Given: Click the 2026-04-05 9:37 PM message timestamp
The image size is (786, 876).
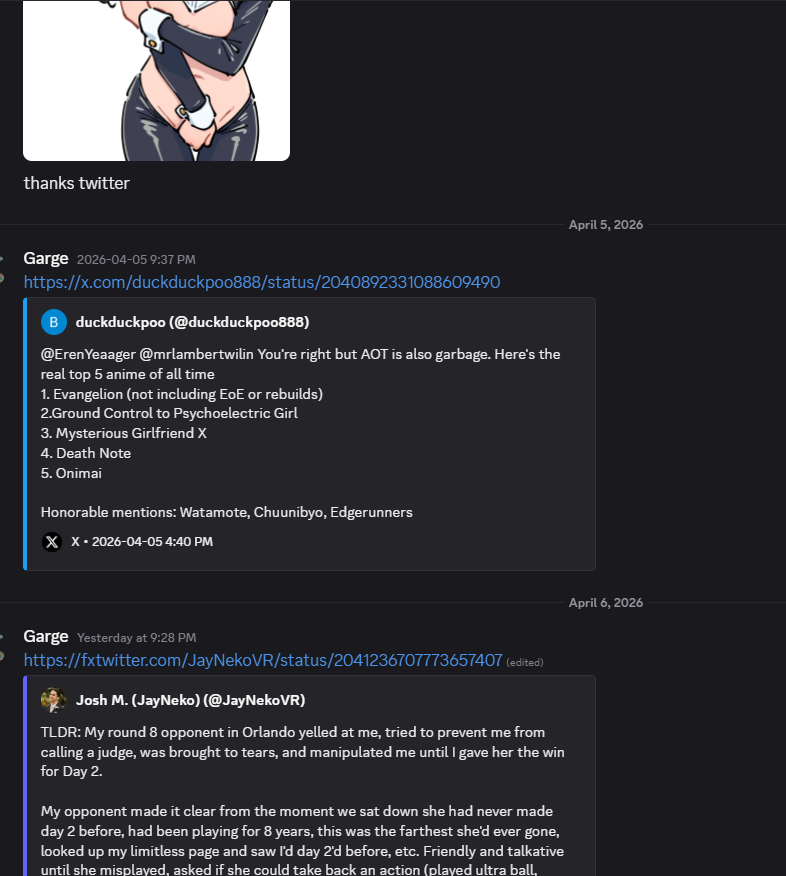Looking at the screenshot, I should click(136, 260).
